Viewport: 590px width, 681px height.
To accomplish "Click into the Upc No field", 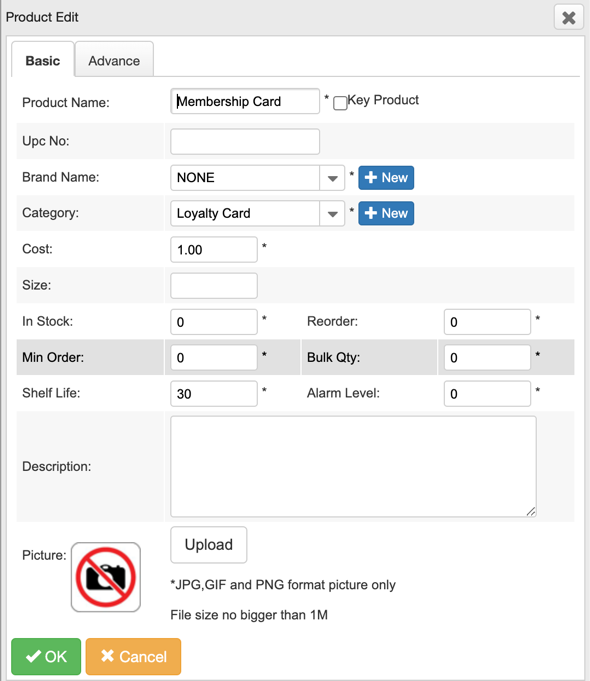I will point(245,142).
